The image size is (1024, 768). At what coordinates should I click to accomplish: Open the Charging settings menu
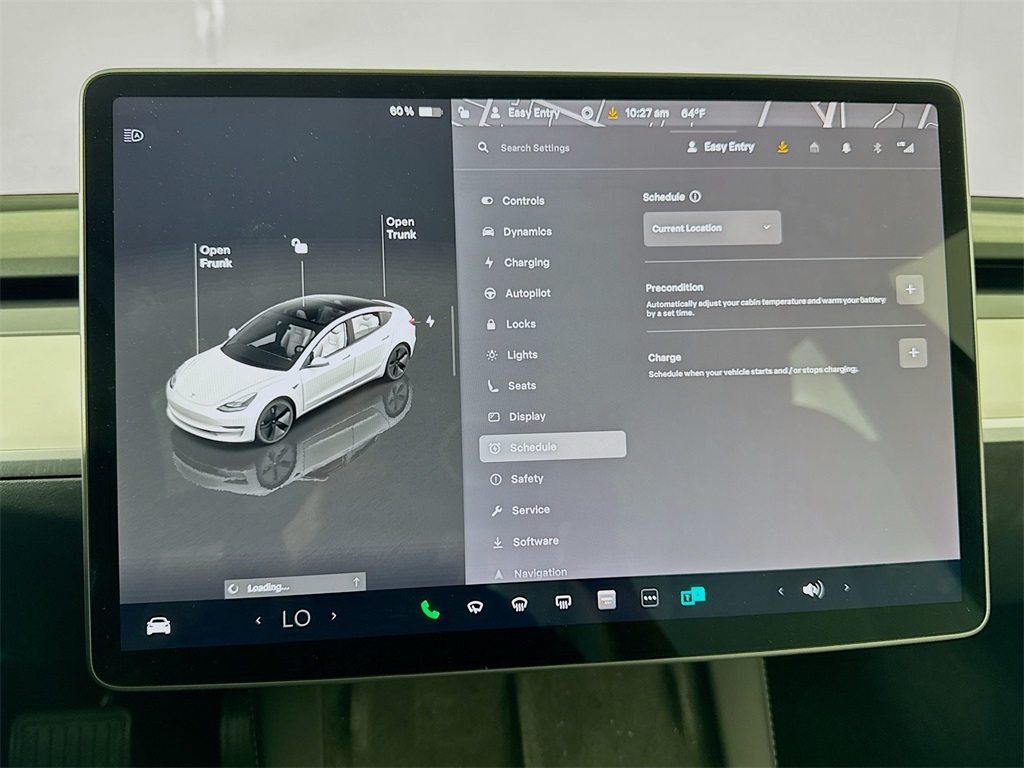(517, 262)
